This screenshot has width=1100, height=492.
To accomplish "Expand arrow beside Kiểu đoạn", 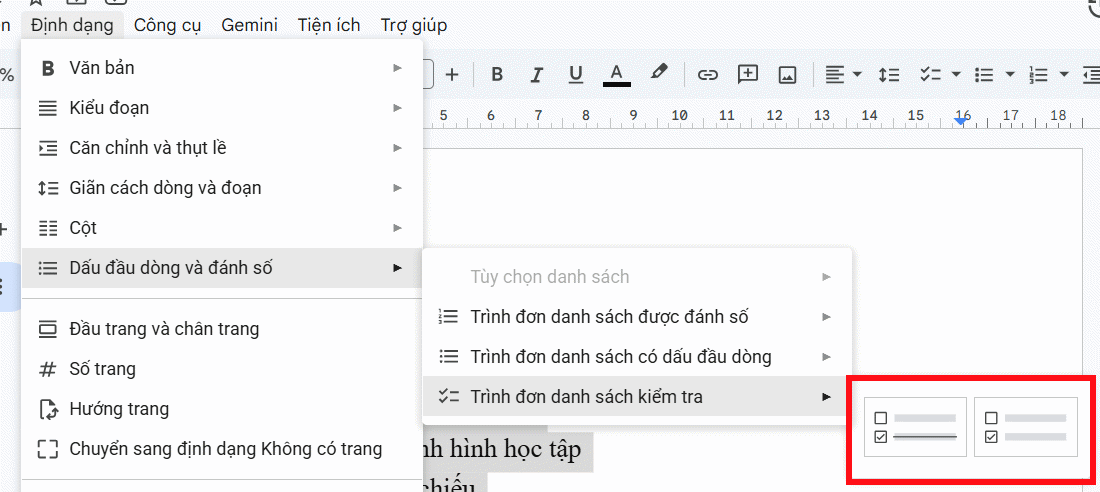I will pyautogui.click(x=397, y=108).
